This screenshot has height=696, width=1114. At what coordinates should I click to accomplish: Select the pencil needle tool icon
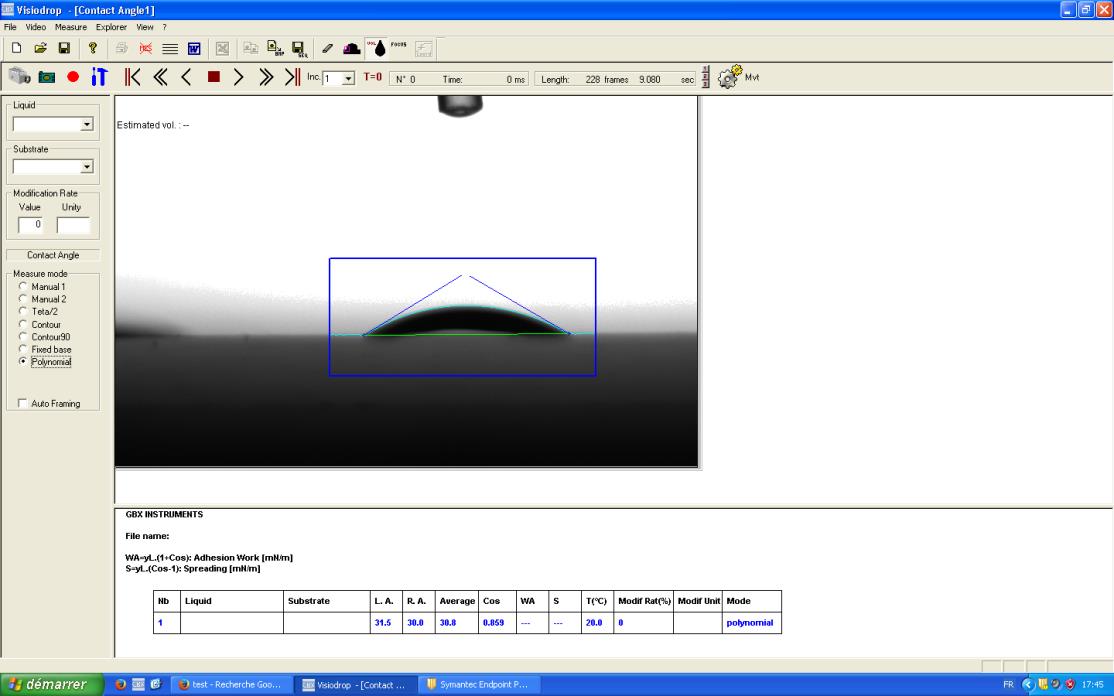327,48
